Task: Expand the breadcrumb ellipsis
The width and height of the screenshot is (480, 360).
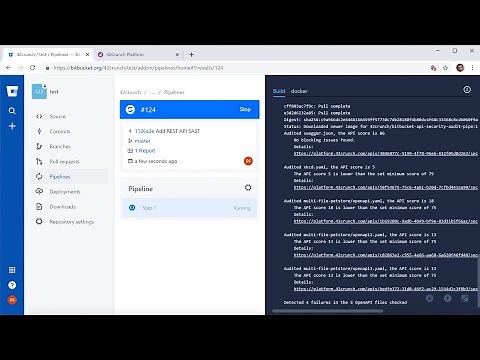Action: pyautogui.click(x=152, y=92)
